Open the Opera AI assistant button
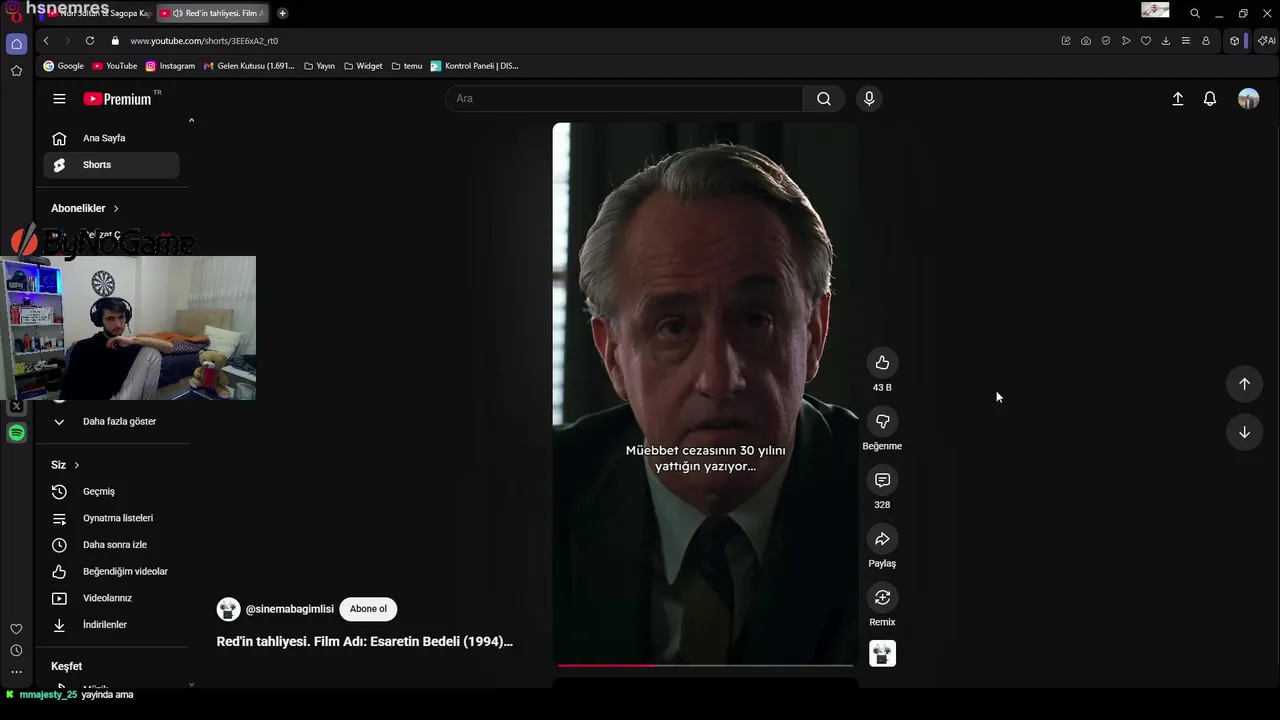The height and width of the screenshot is (720, 1280). click(1267, 41)
